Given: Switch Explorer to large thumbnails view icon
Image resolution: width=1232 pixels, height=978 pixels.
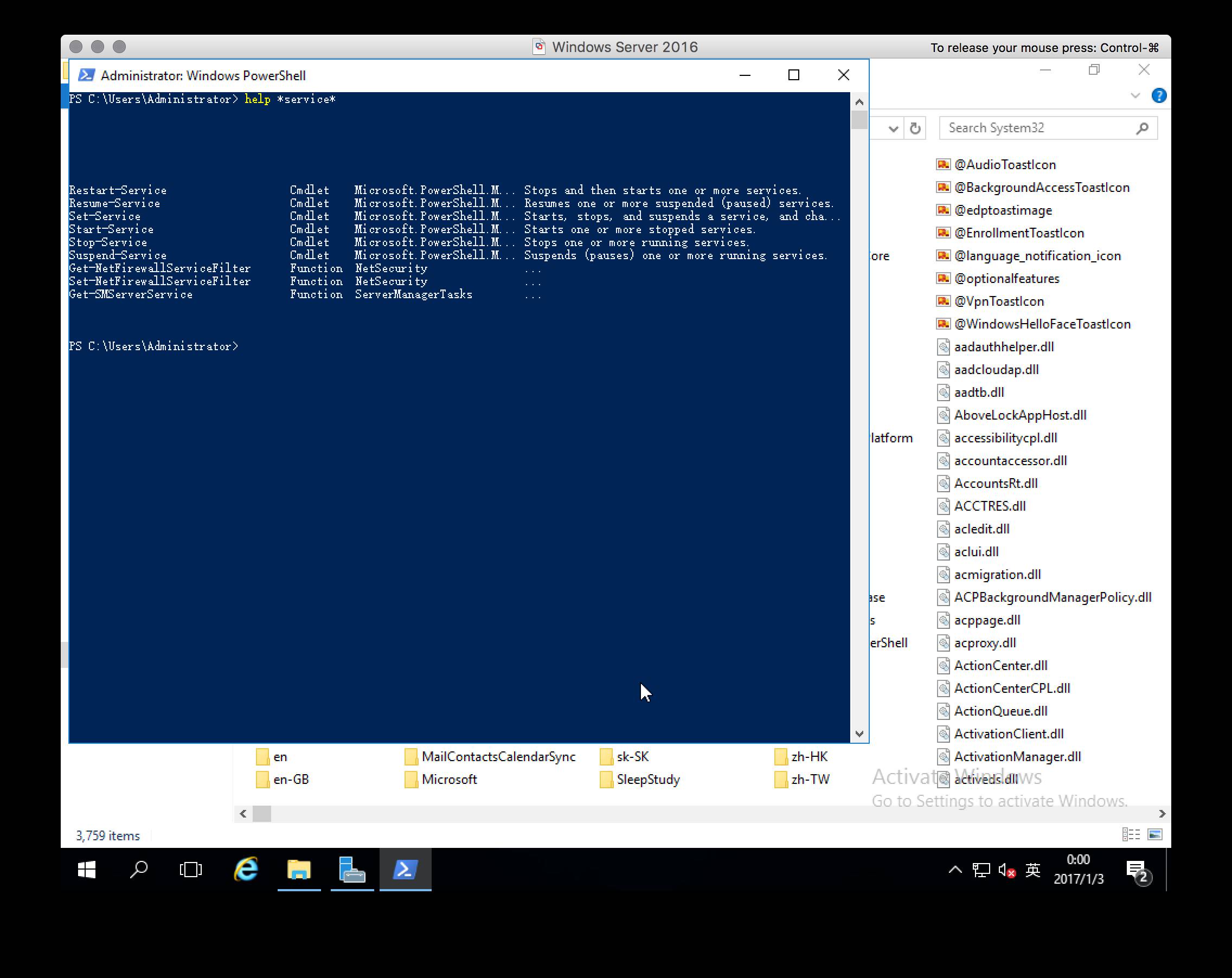Looking at the screenshot, I should [x=1155, y=835].
